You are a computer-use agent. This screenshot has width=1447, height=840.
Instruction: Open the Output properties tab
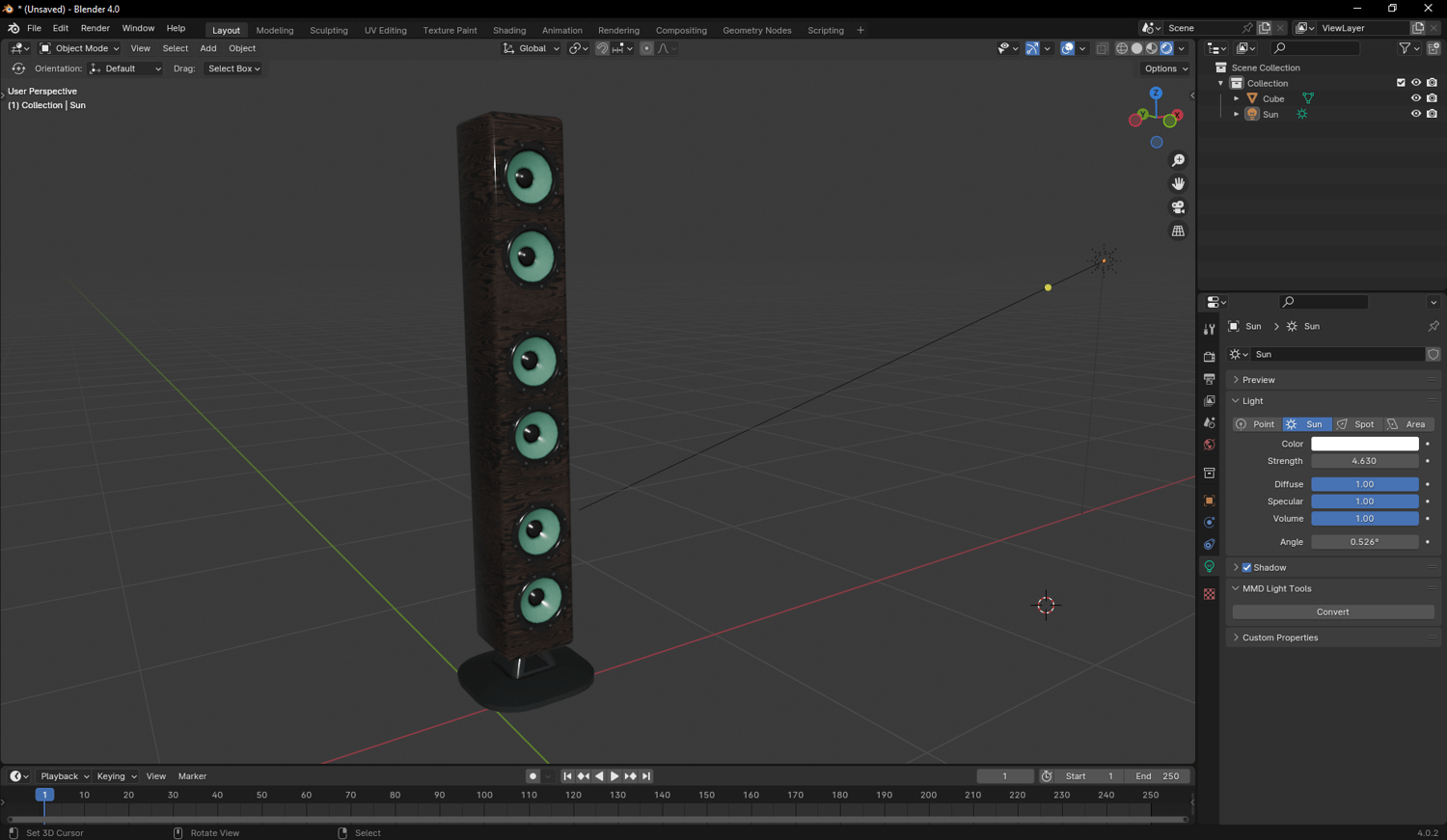[1209, 379]
